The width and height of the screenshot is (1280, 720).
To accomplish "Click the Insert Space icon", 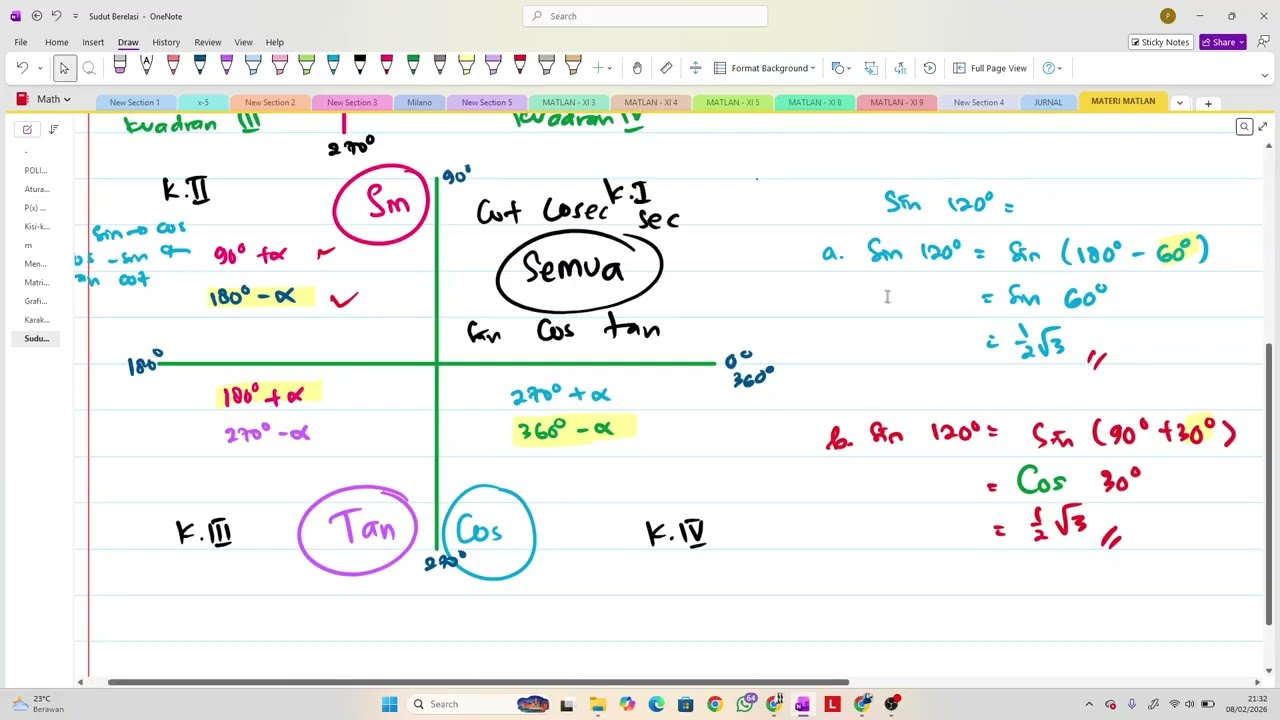I will (x=695, y=68).
